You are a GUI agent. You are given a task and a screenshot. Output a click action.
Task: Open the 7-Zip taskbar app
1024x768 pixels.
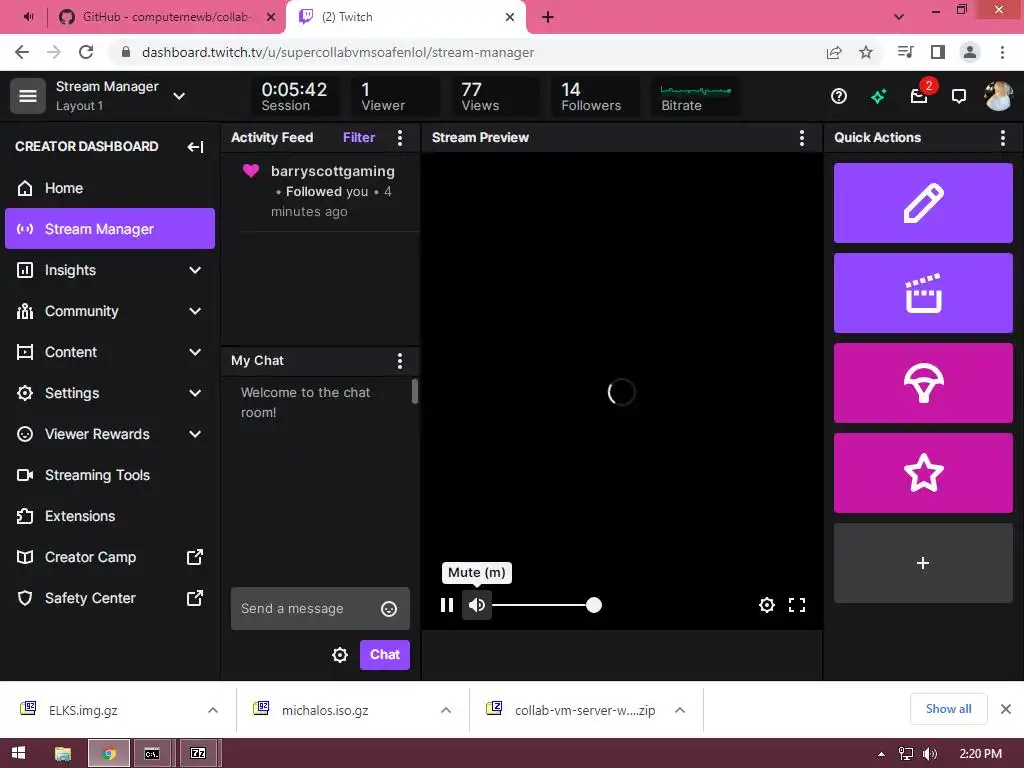[x=199, y=754]
